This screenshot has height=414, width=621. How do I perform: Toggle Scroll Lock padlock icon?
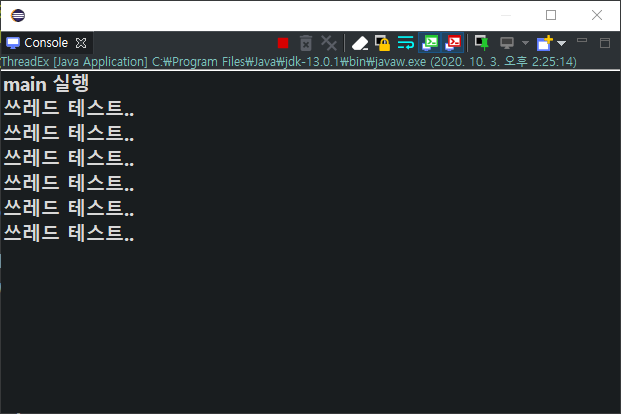[383, 43]
